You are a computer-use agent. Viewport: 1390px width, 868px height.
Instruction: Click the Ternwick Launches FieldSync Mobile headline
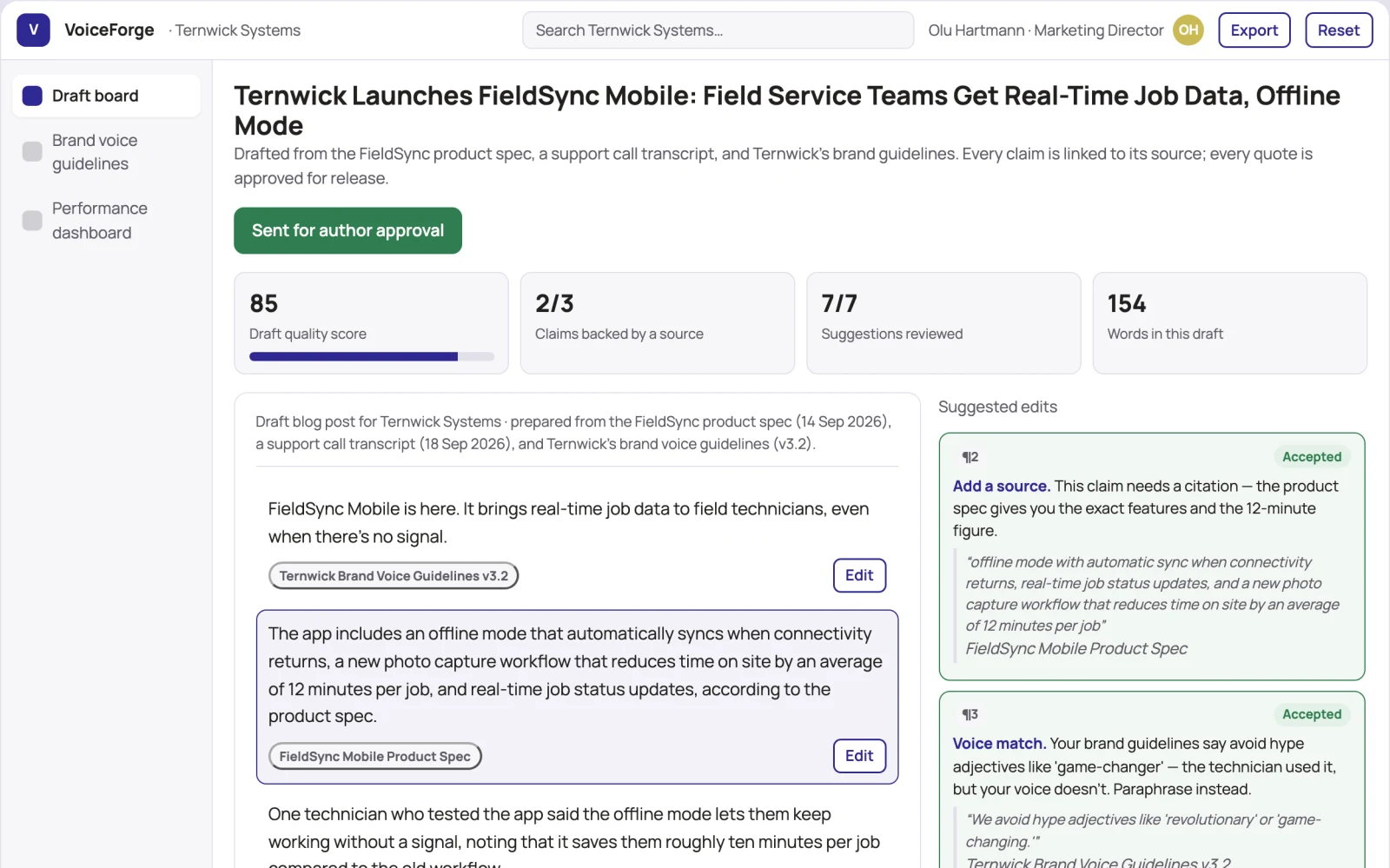(x=787, y=110)
